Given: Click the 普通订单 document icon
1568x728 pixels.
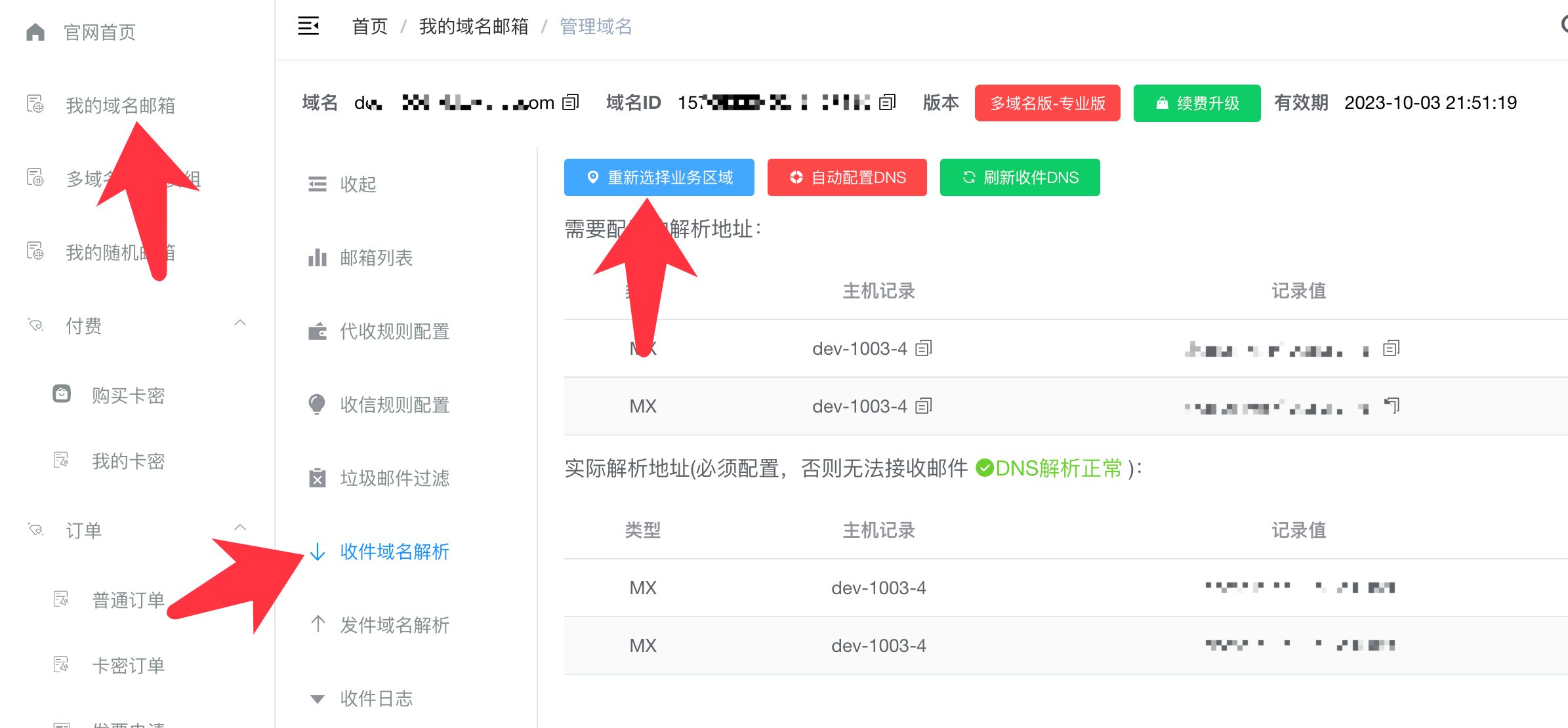Looking at the screenshot, I should 61,599.
